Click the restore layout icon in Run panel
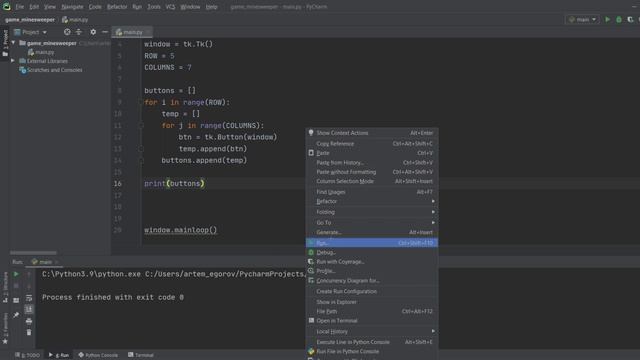The width and height of the screenshot is (640, 360). coord(16,300)
